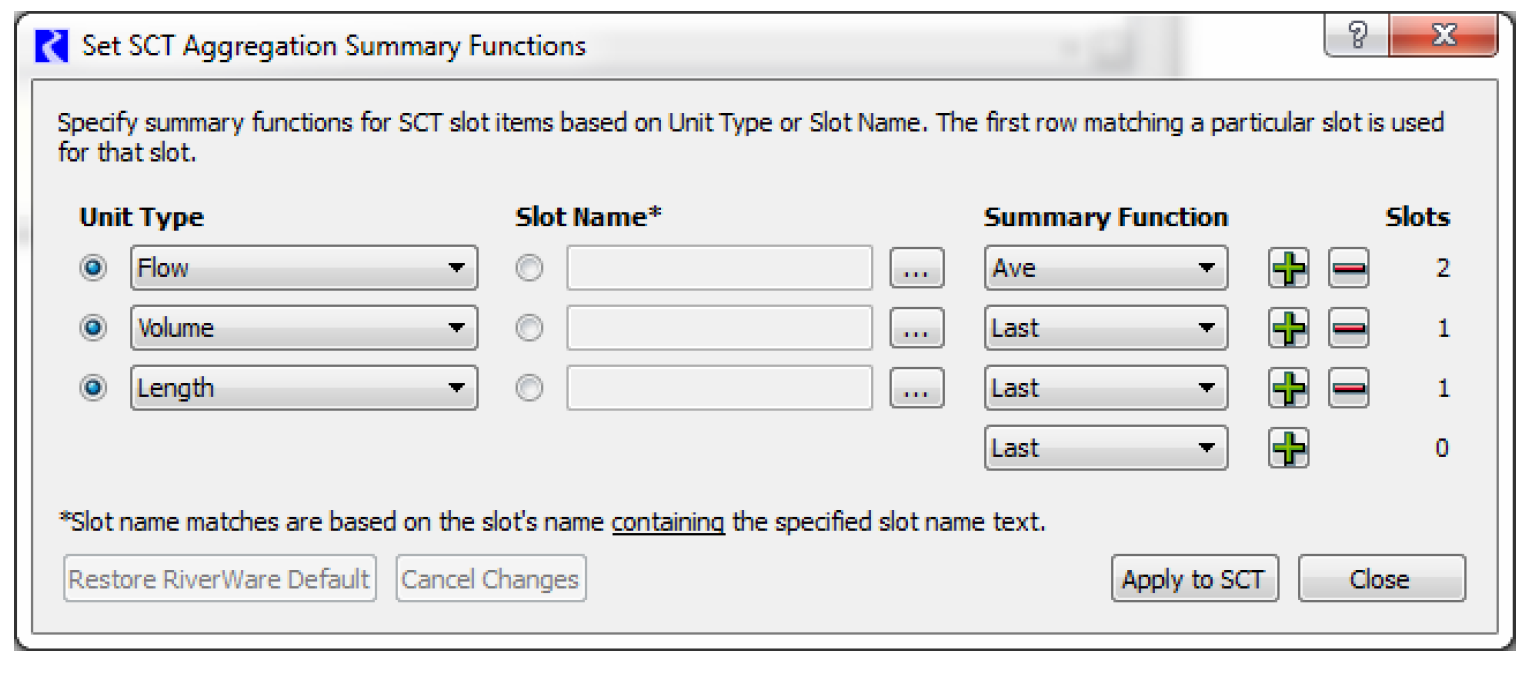Click the slot browse ellipsis button in Length row
The width and height of the screenshot is (1525, 673).
pos(917,388)
